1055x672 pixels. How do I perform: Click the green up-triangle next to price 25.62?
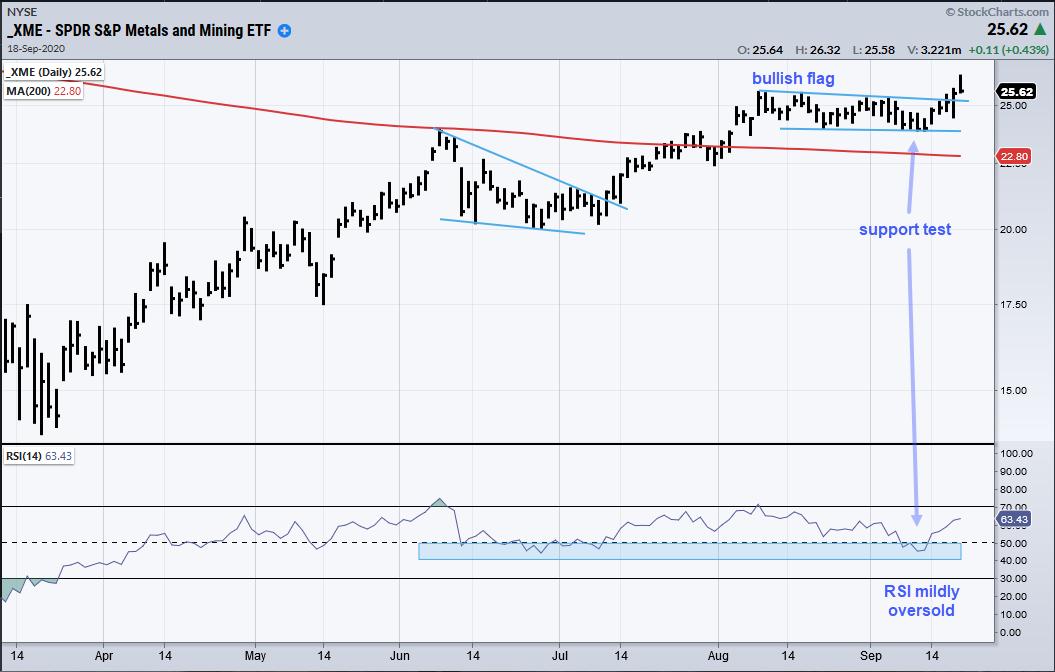[1040, 30]
